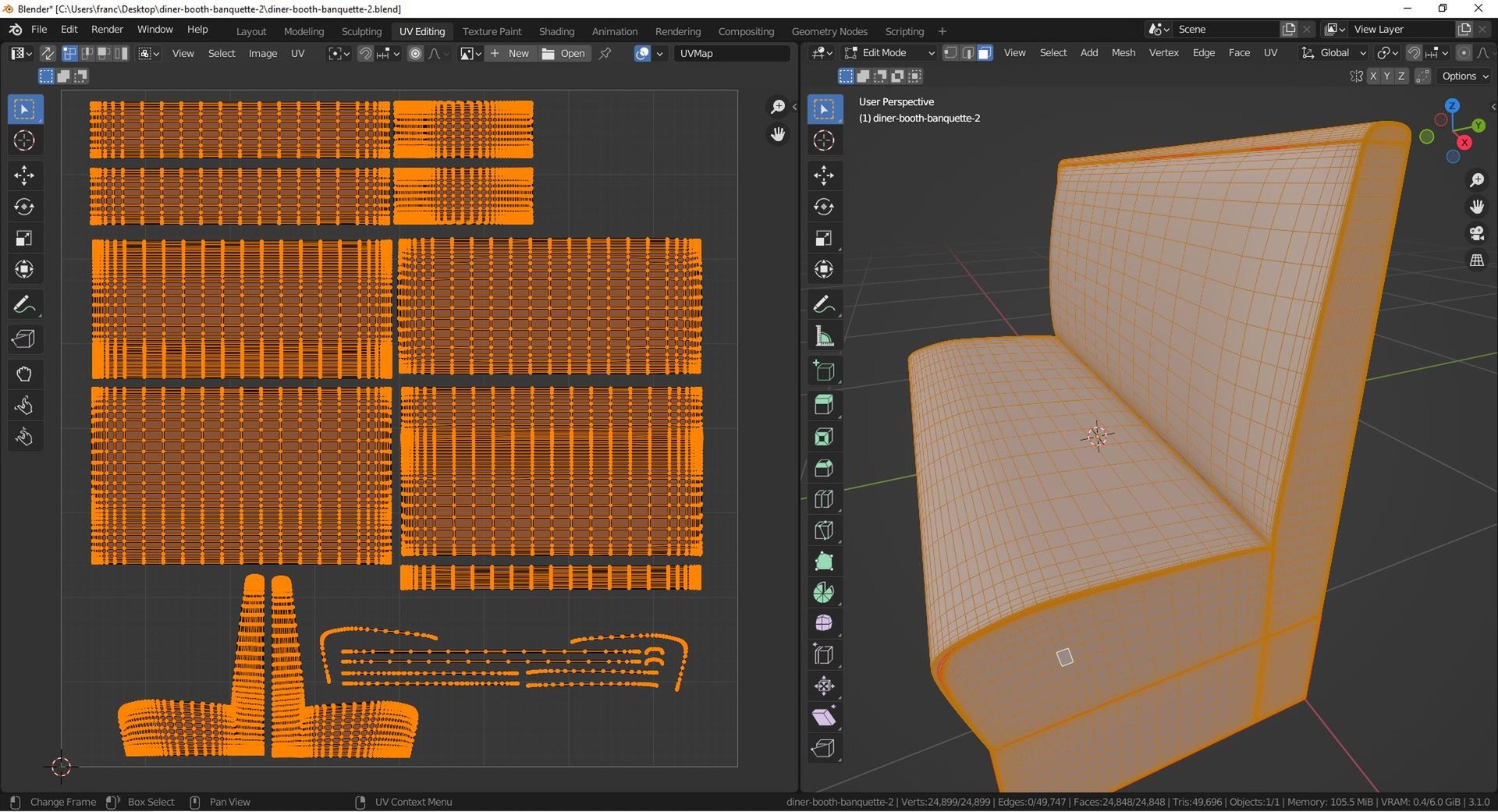The image size is (1498, 812).
Task: Pin the image with the pin icon
Action: tap(605, 53)
